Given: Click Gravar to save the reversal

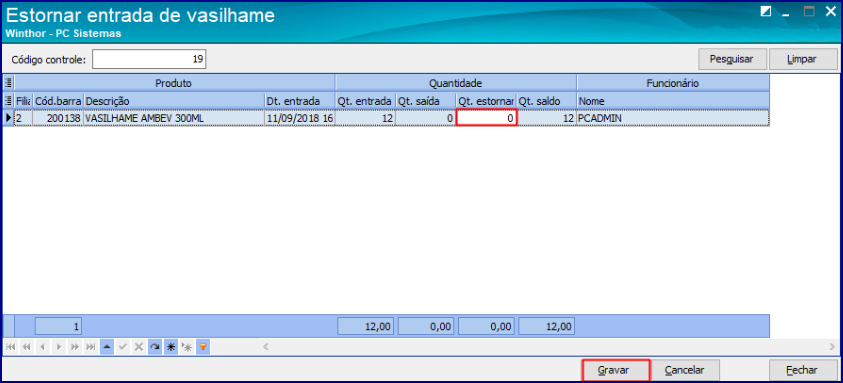Looking at the screenshot, I should (616, 370).
